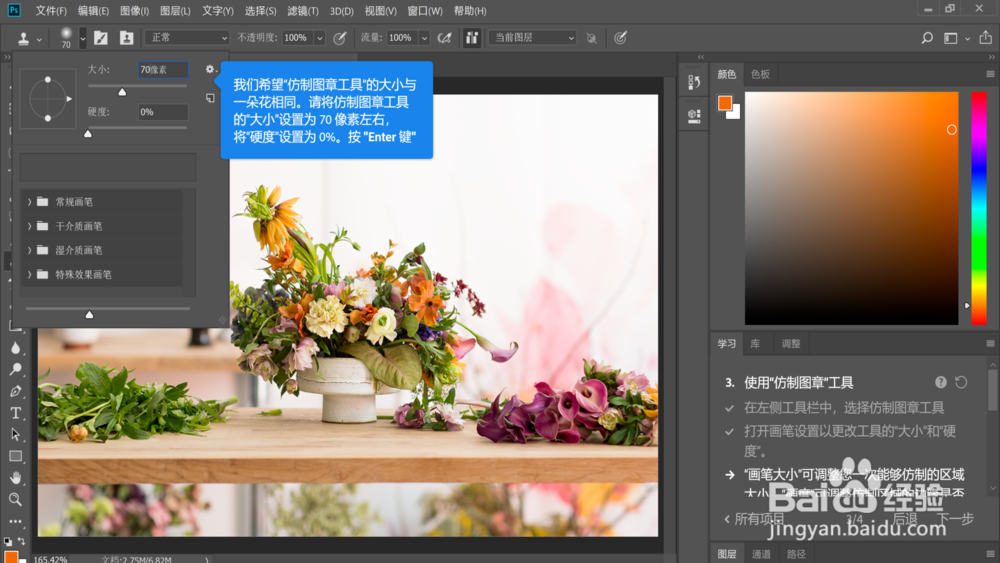Screen dimensions: 1000x563
Task: Open the 窗口(W) menu
Action: pyautogui.click(x=425, y=11)
